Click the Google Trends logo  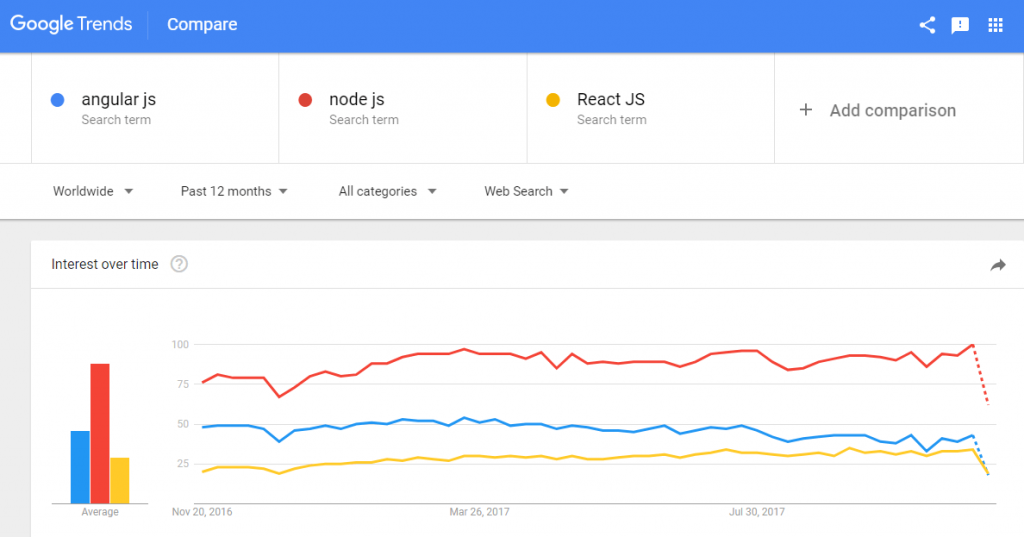point(71,25)
